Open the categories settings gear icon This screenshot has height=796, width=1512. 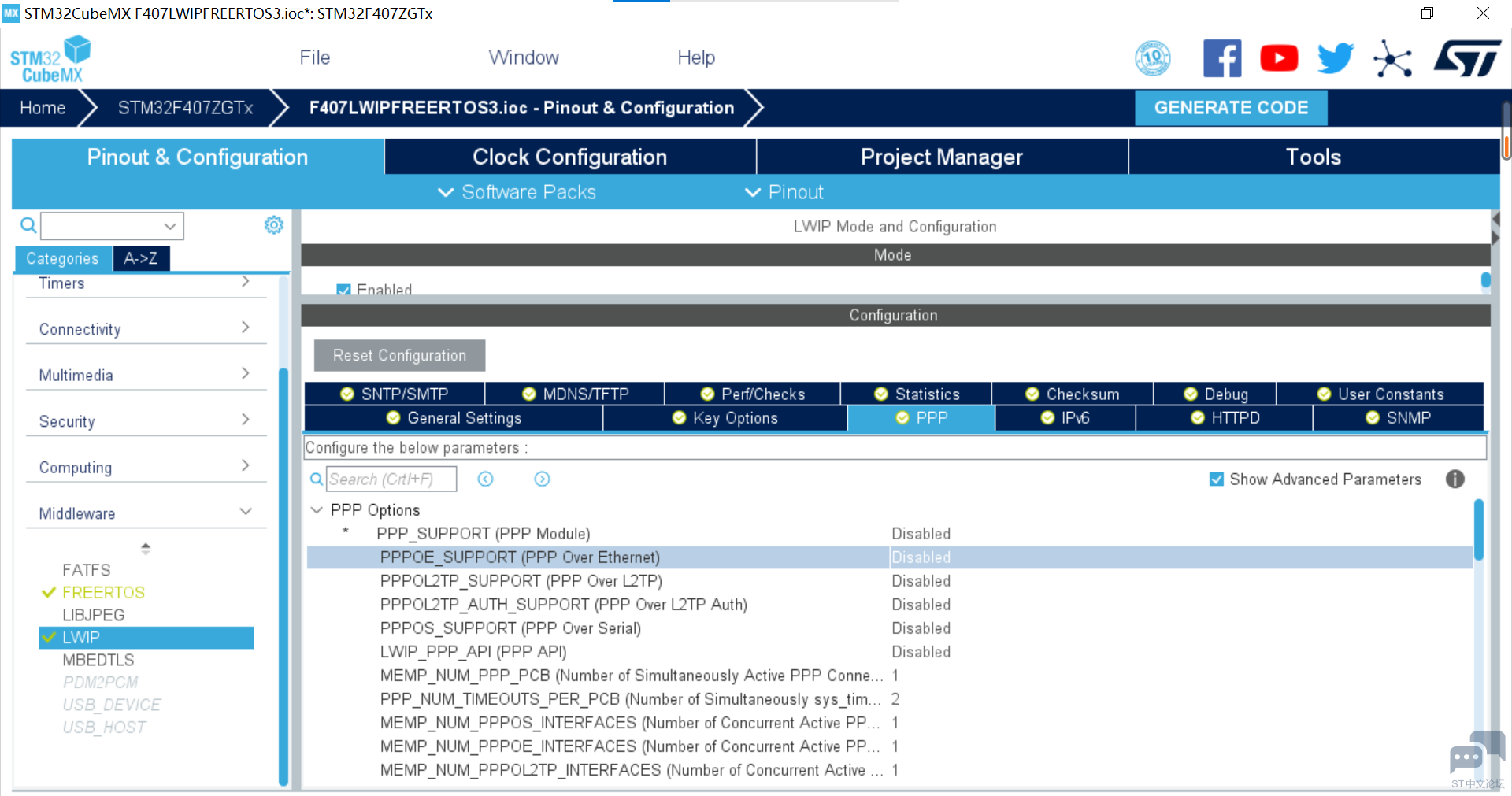tap(273, 225)
